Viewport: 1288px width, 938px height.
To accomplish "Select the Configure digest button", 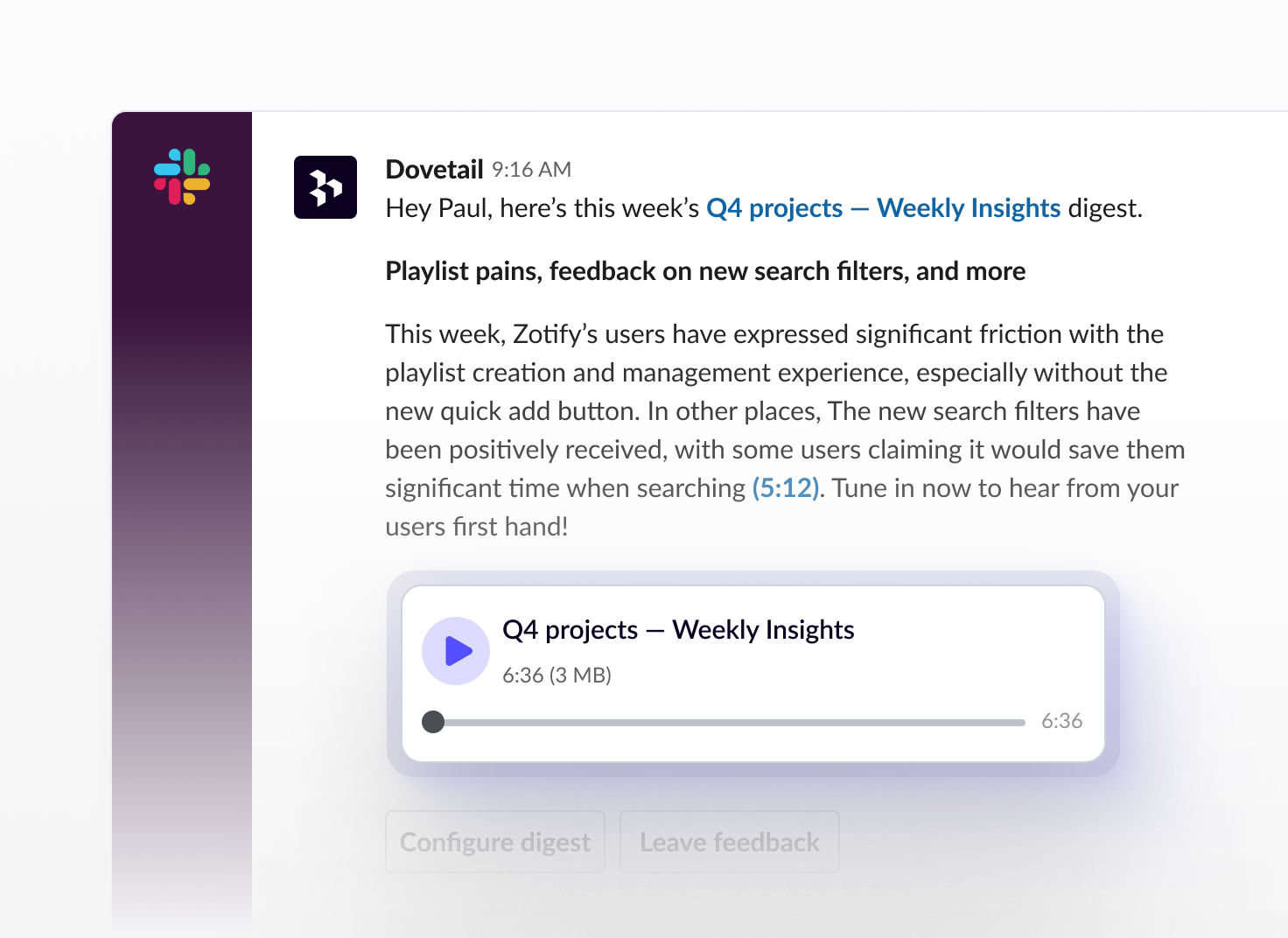I will [495, 842].
